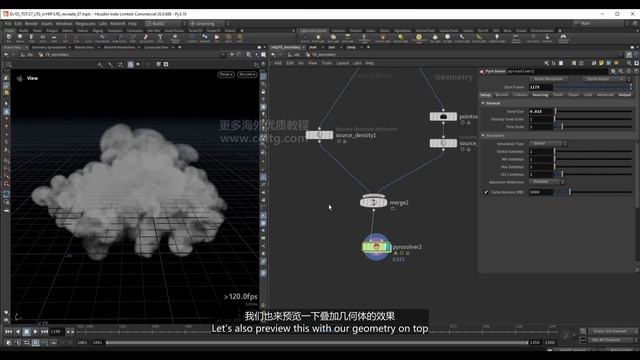Viewport: 640px width, 360px height.
Task: Open the Render menu
Action: click(x=31, y=24)
